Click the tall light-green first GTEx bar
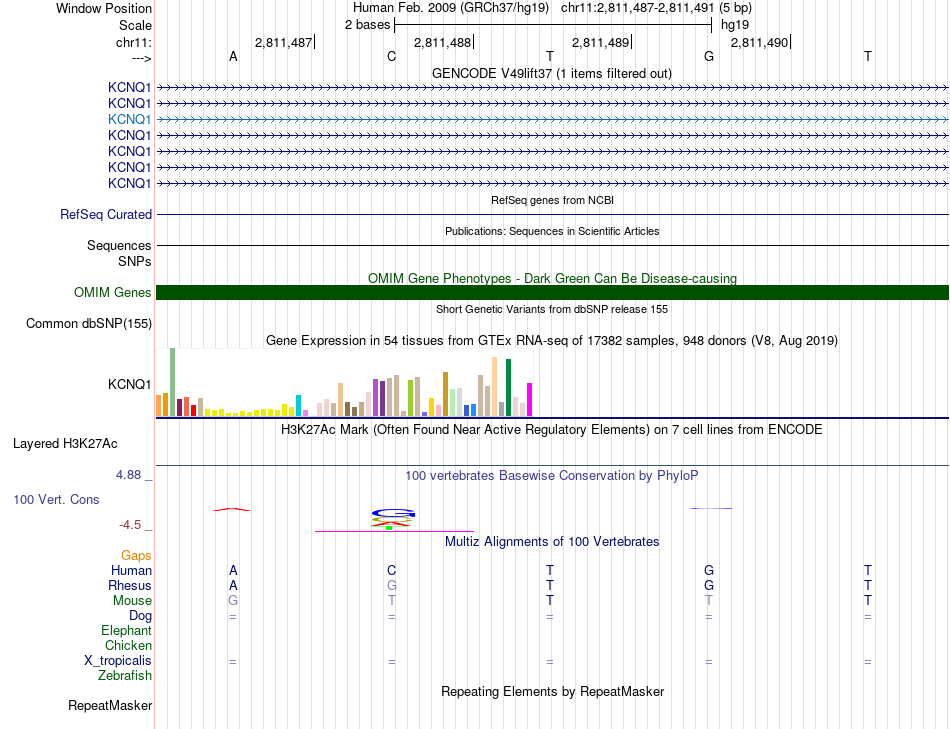This screenshot has width=950, height=729. click(x=172, y=382)
